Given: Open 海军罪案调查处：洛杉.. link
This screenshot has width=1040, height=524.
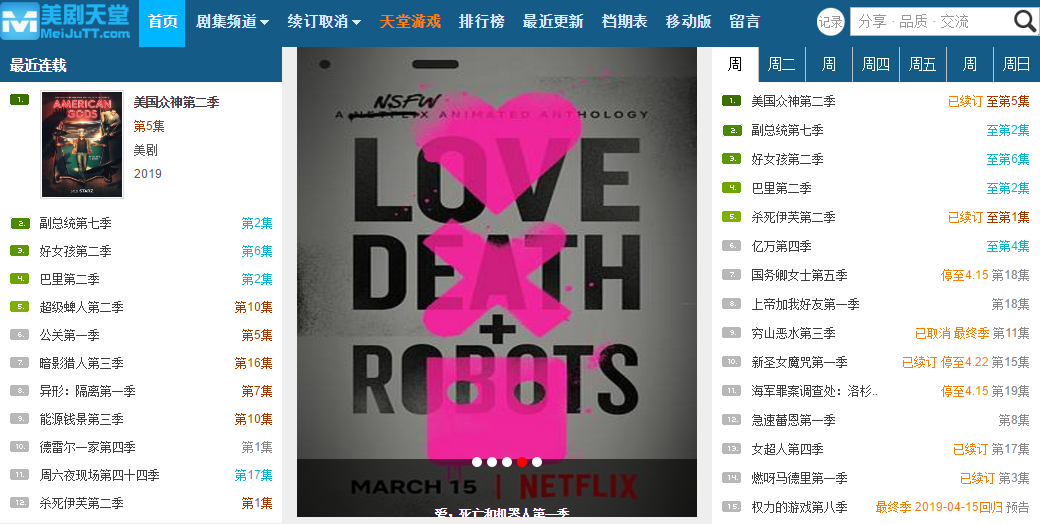Looking at the screenshot, I should 814,391.
